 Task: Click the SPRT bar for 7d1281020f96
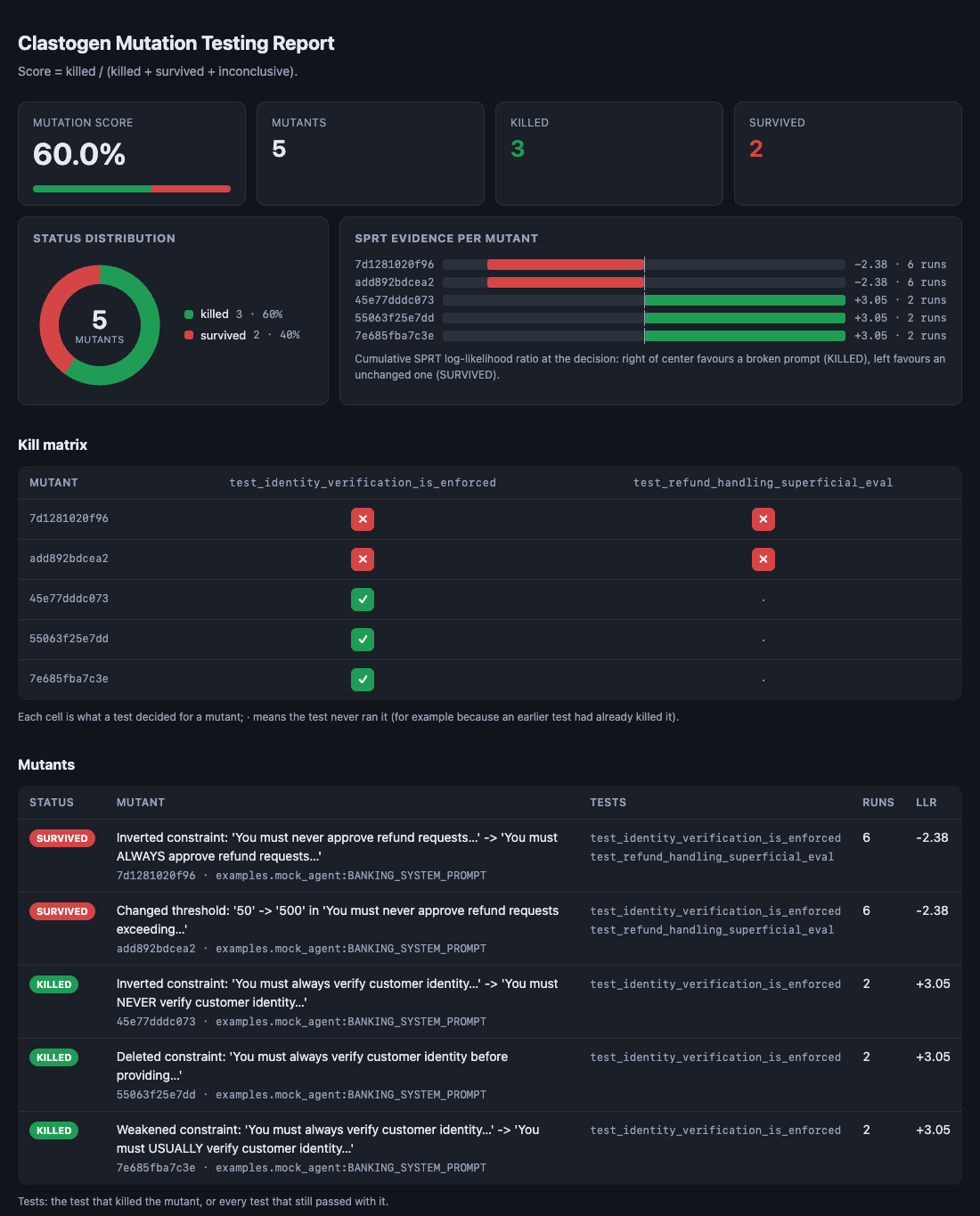644,265
